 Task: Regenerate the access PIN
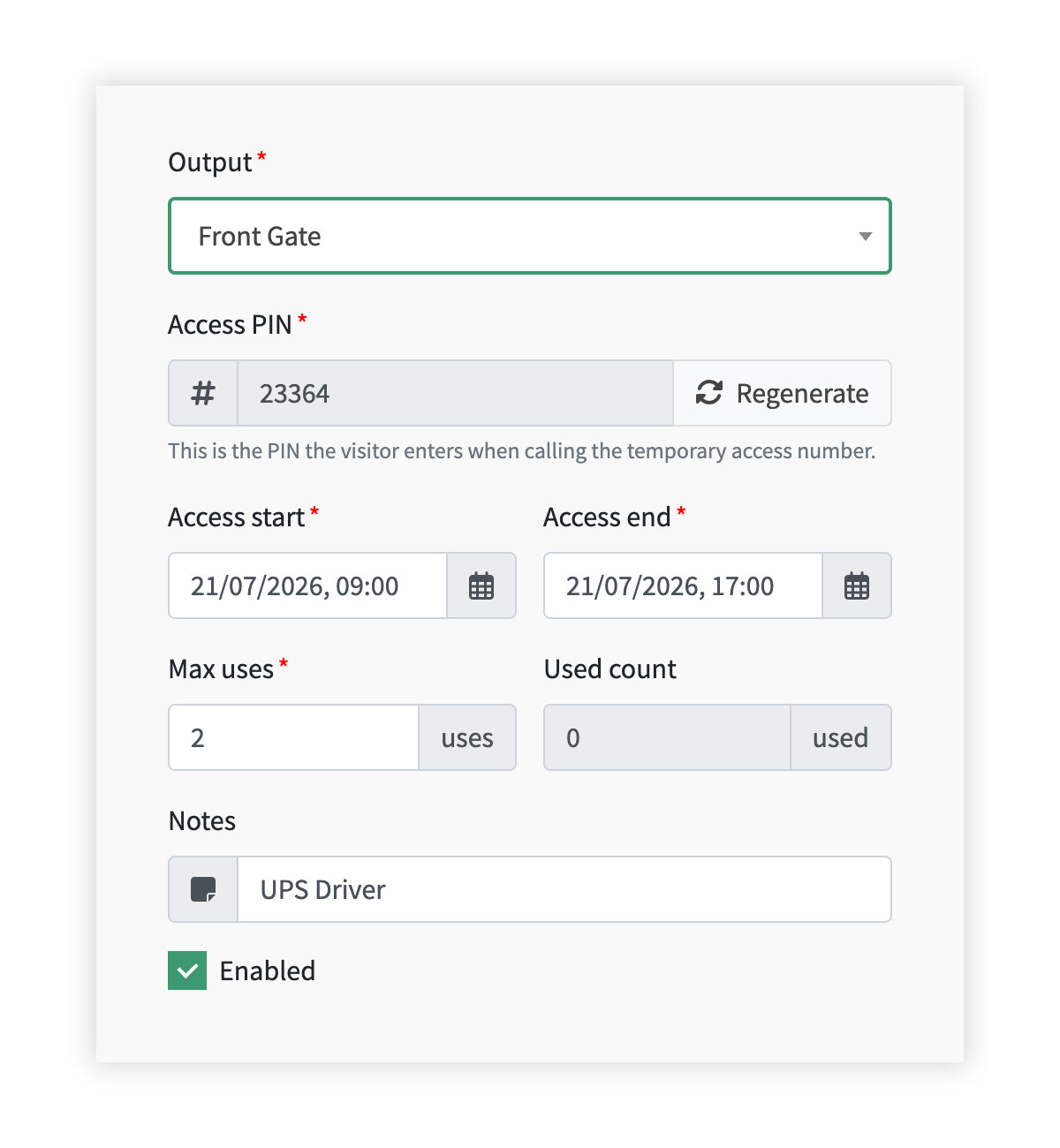pos(783,393)
